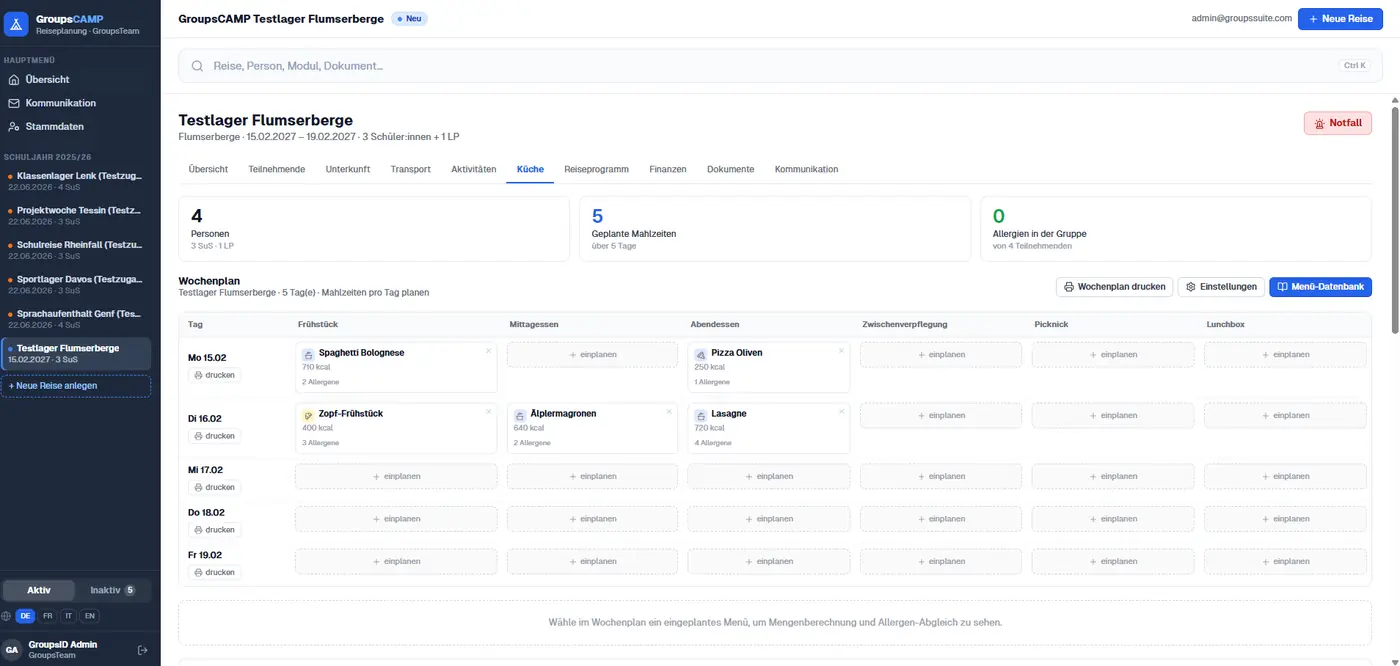
Task: Open Stammdaten in the sidebar
Action: coord(55,127)
